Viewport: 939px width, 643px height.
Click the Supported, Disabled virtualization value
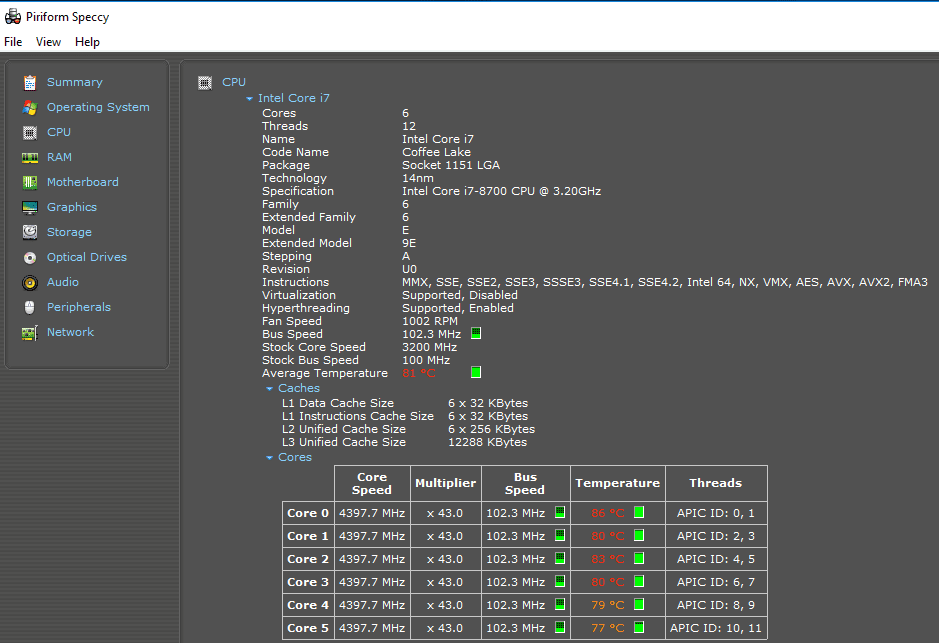[x=460, y=295]
